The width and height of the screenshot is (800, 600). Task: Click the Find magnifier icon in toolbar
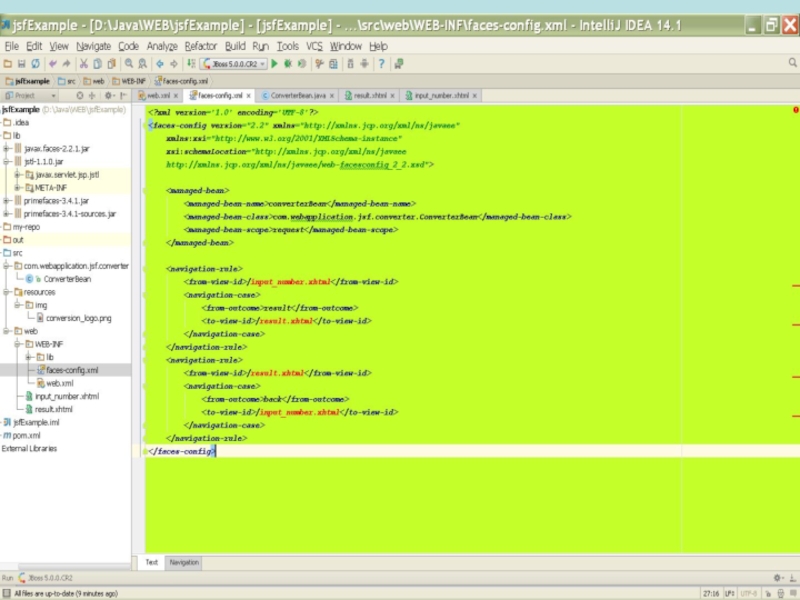128,64
